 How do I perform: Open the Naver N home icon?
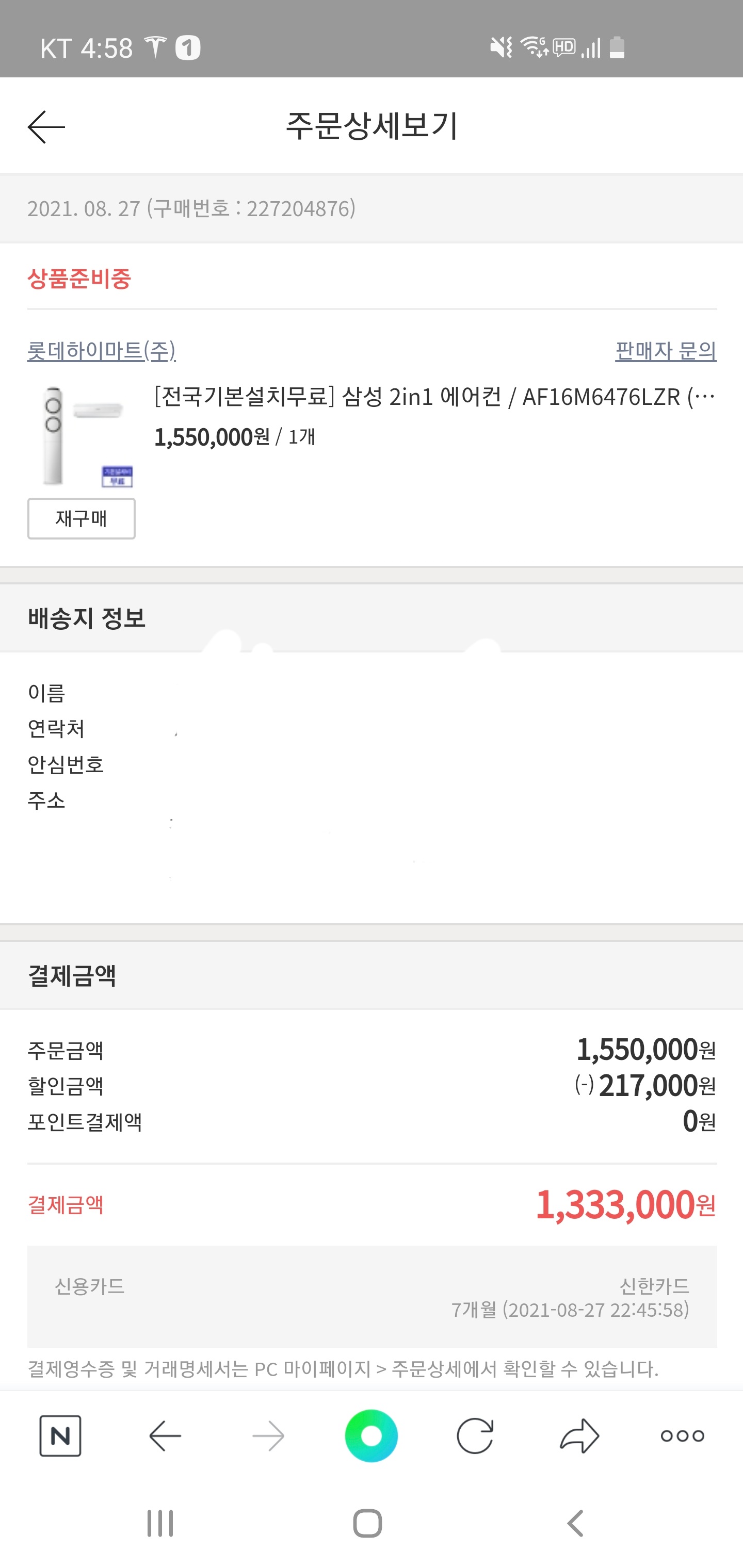pos(60,1436)
